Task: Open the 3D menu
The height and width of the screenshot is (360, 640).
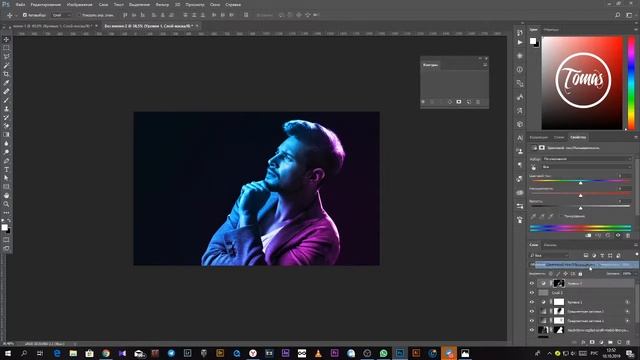Action: point(178,4)
